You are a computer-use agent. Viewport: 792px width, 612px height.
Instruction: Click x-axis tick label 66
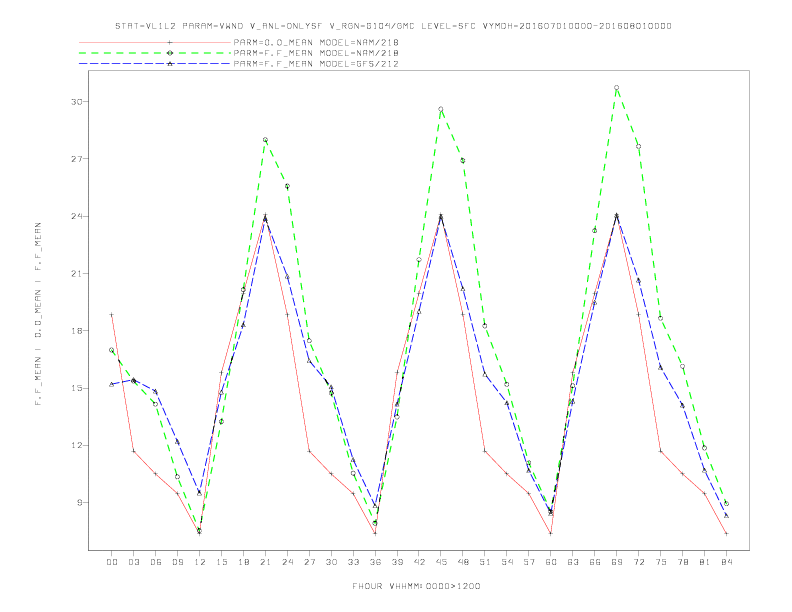595,562
